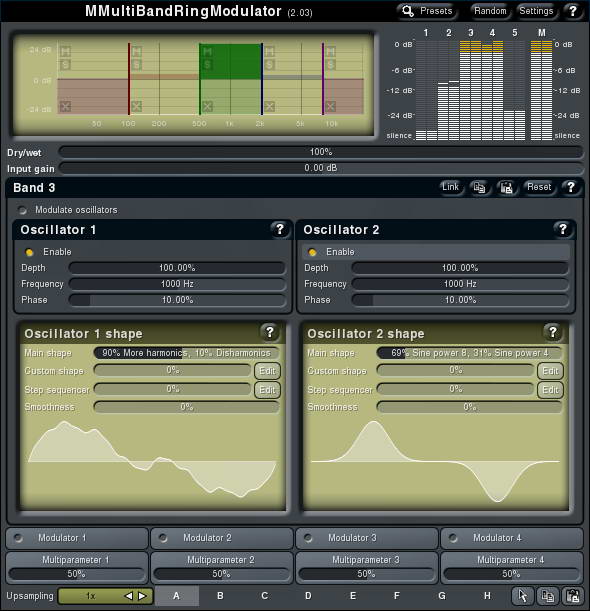Click the Multiparameter 3 slider
The image size is (590, 611).
[366, 574]
